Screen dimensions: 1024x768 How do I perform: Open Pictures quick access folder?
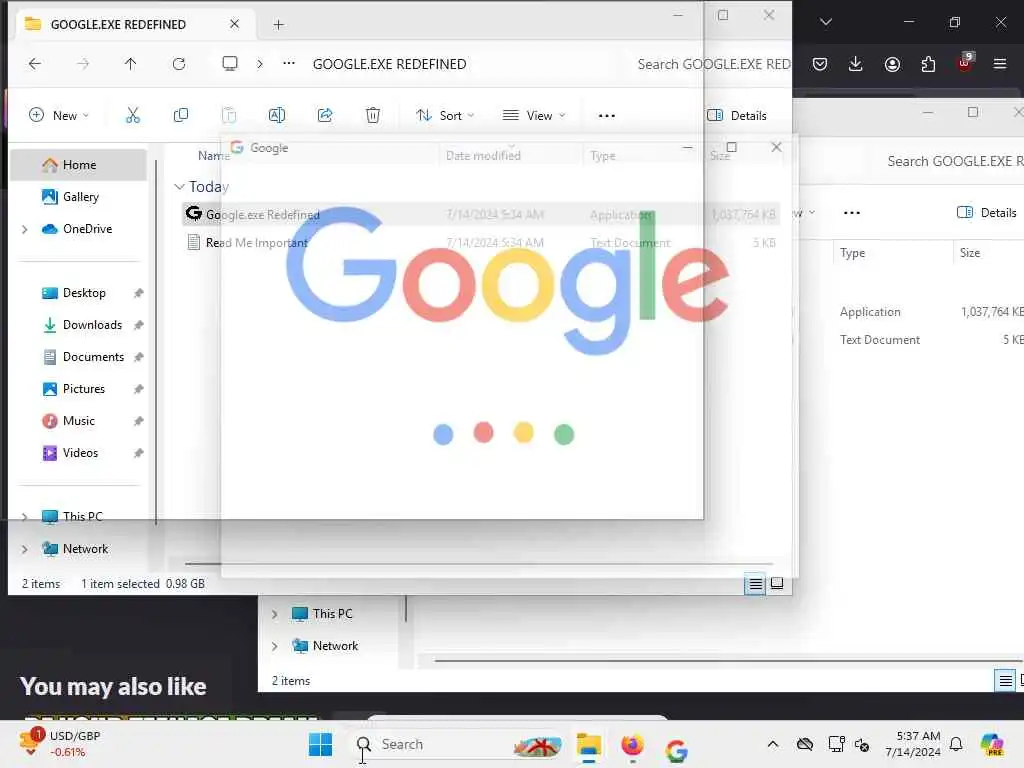tap(79, 389)
